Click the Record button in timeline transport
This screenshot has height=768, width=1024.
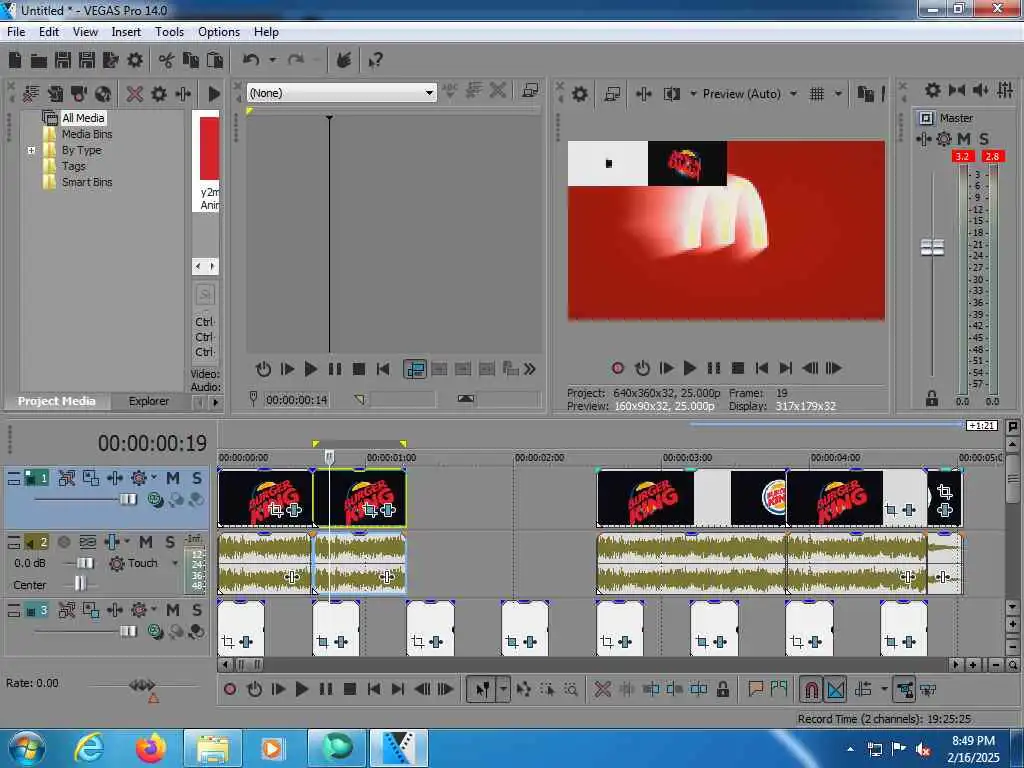230,689
